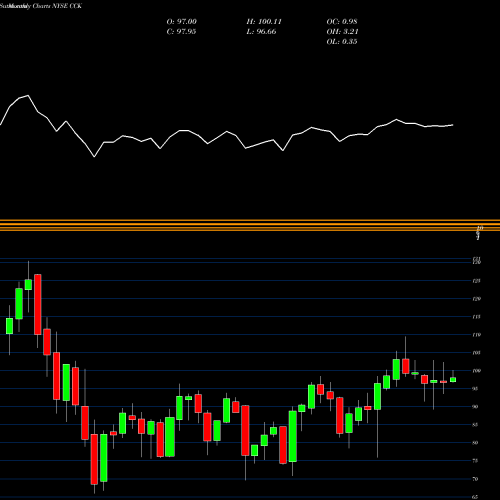Click the high price value H: 100.11
The width and height of the screenshot is (500, 500).
(x=264, y=22)
